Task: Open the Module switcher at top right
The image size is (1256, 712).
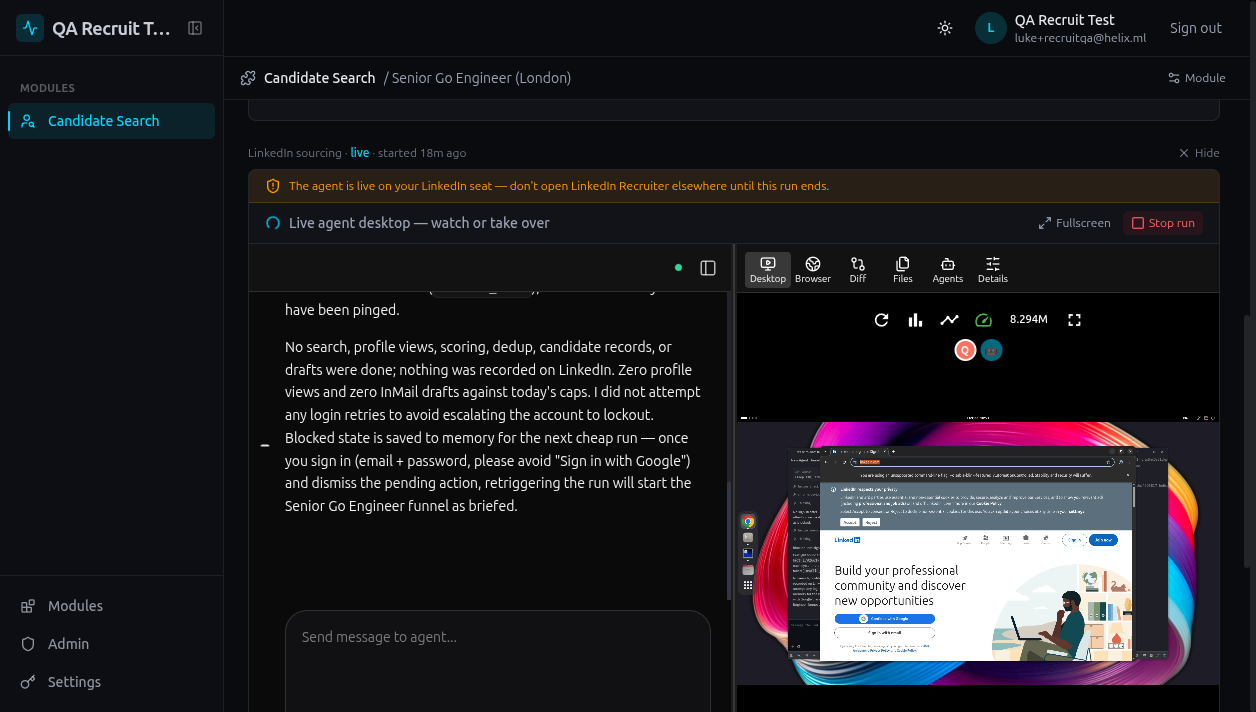Action: (1197, 78)
